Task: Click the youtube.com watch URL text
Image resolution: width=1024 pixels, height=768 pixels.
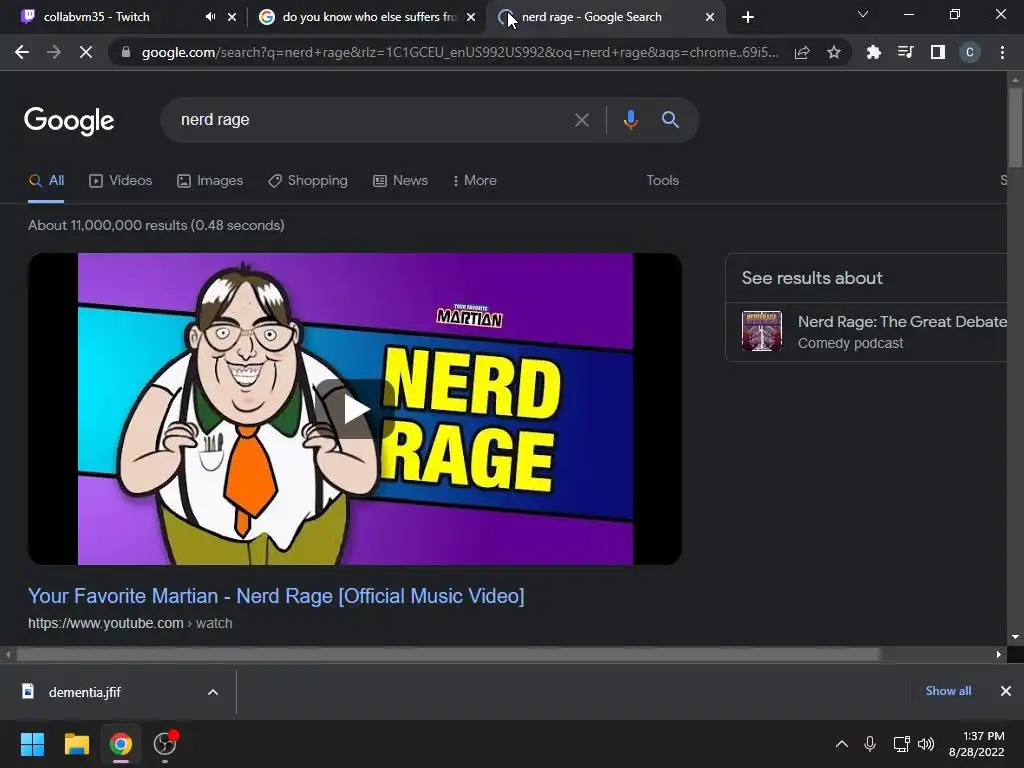Action: point(130,623)
